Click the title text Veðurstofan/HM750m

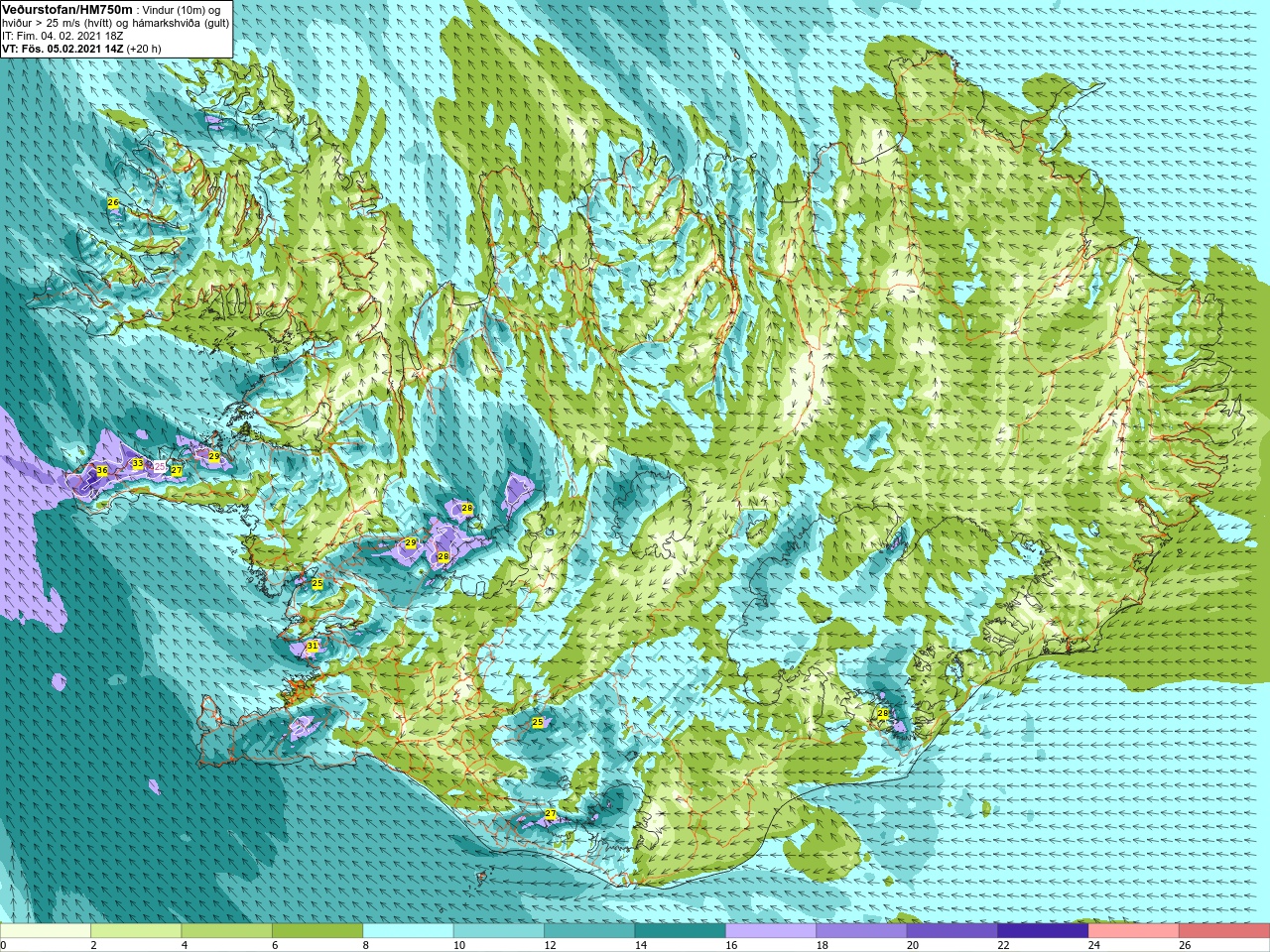[x=66, y=10]
